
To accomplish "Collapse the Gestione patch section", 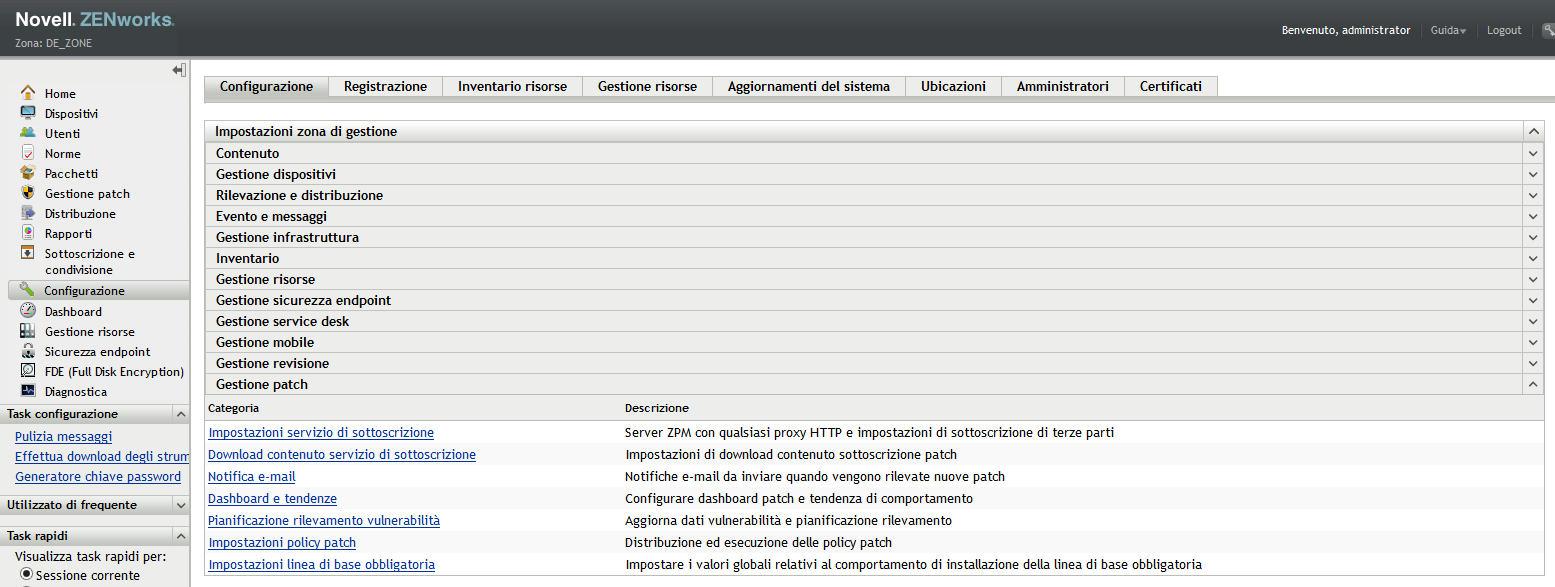I will pyautogui.click(x=1533, y=384).
